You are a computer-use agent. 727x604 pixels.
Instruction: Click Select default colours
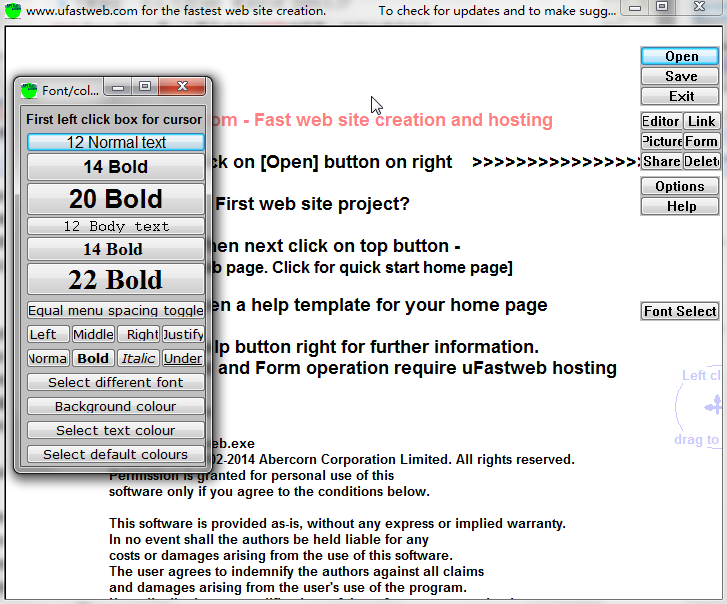point(115,455)
